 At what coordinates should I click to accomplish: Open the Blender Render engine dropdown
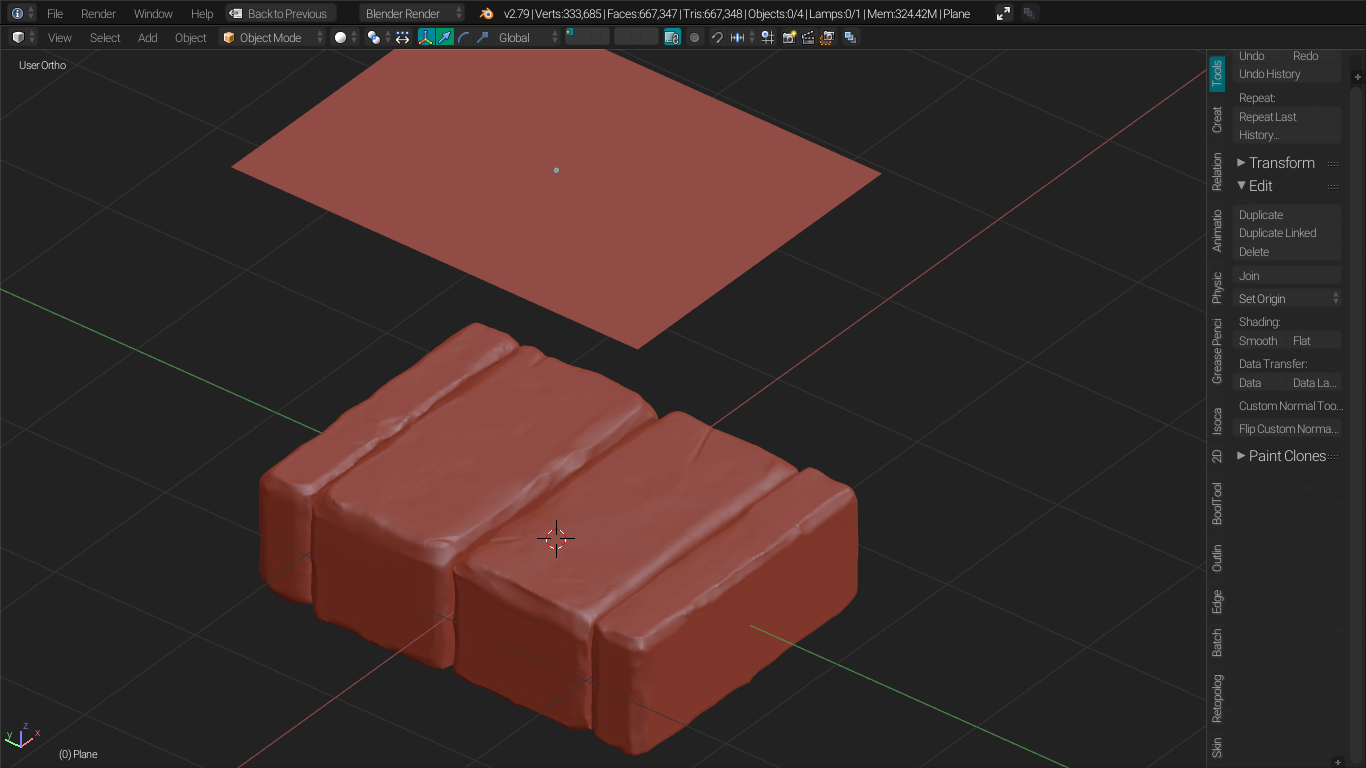pyautogui.click(x=412, y=13)
